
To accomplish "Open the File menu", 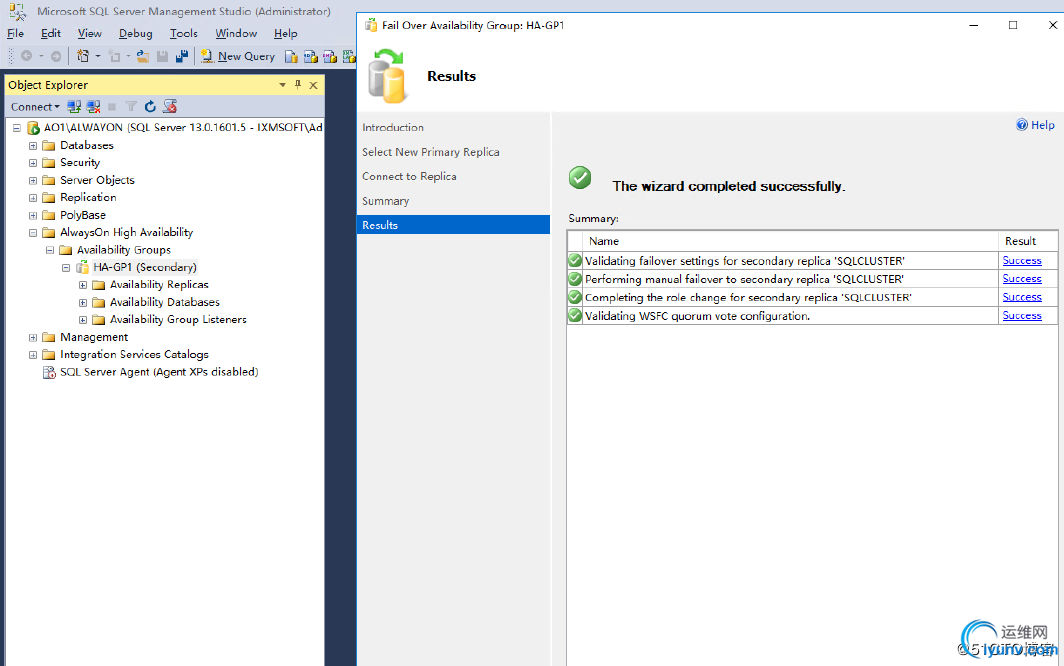I will (x=16, y=33).
